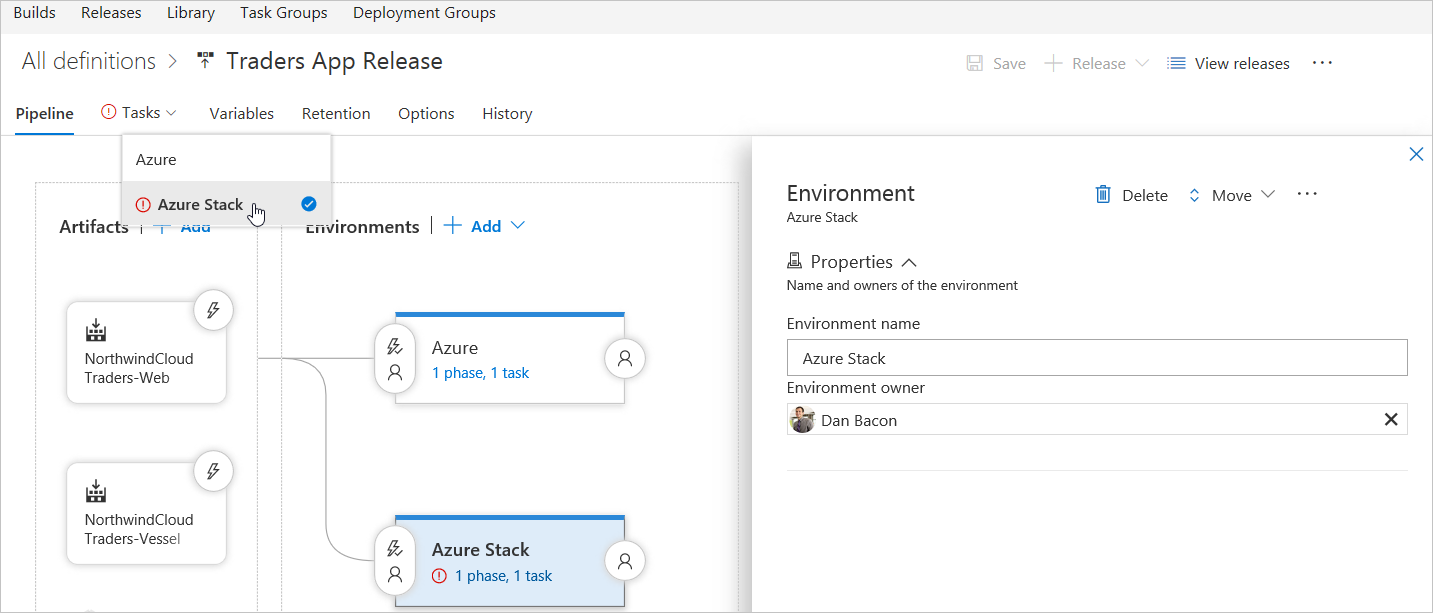
Task: Click build icon in Traders-Vessel artifact card
Action: (x=96, y=492)
